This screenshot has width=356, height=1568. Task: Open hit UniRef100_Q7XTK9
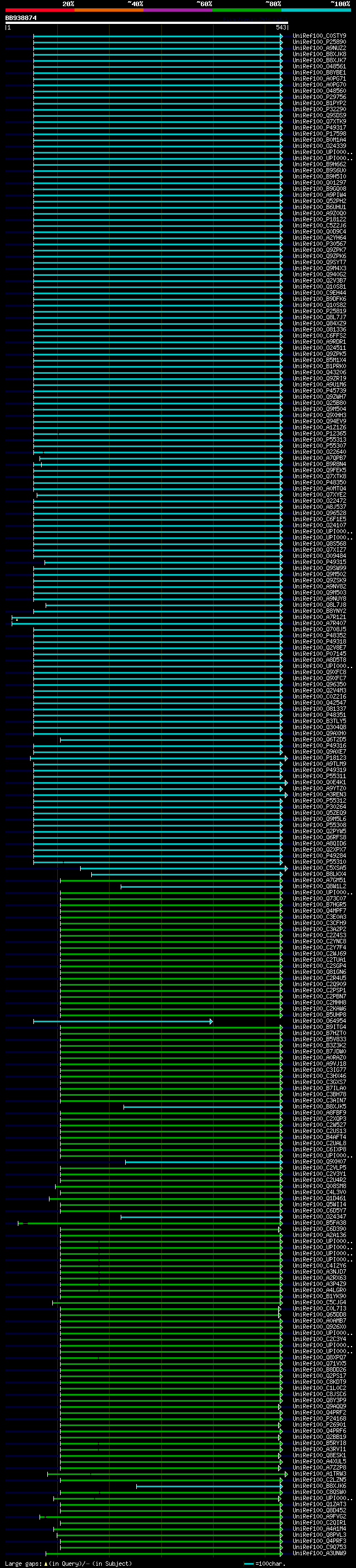pos(319,122)
